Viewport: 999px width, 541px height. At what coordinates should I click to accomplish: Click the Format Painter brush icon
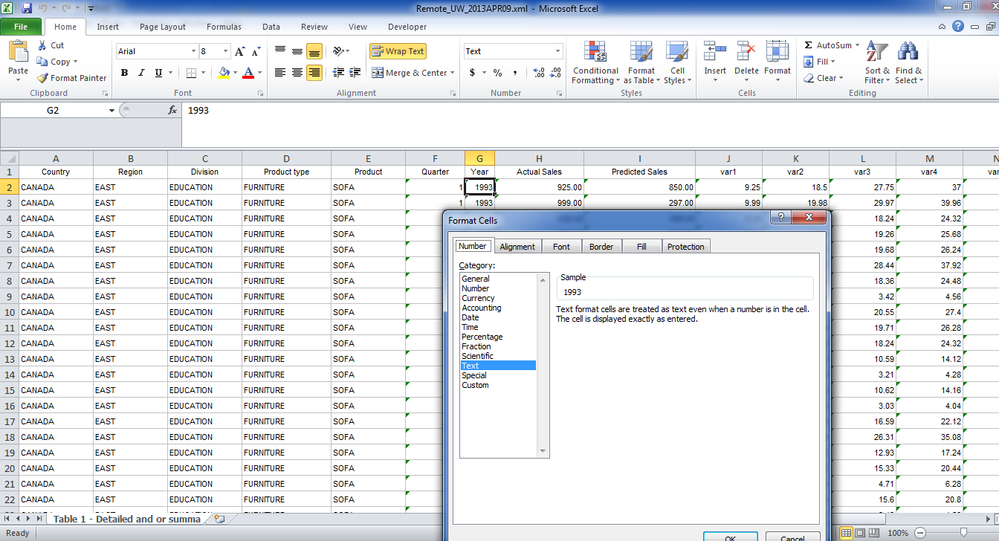click(43, 78)
